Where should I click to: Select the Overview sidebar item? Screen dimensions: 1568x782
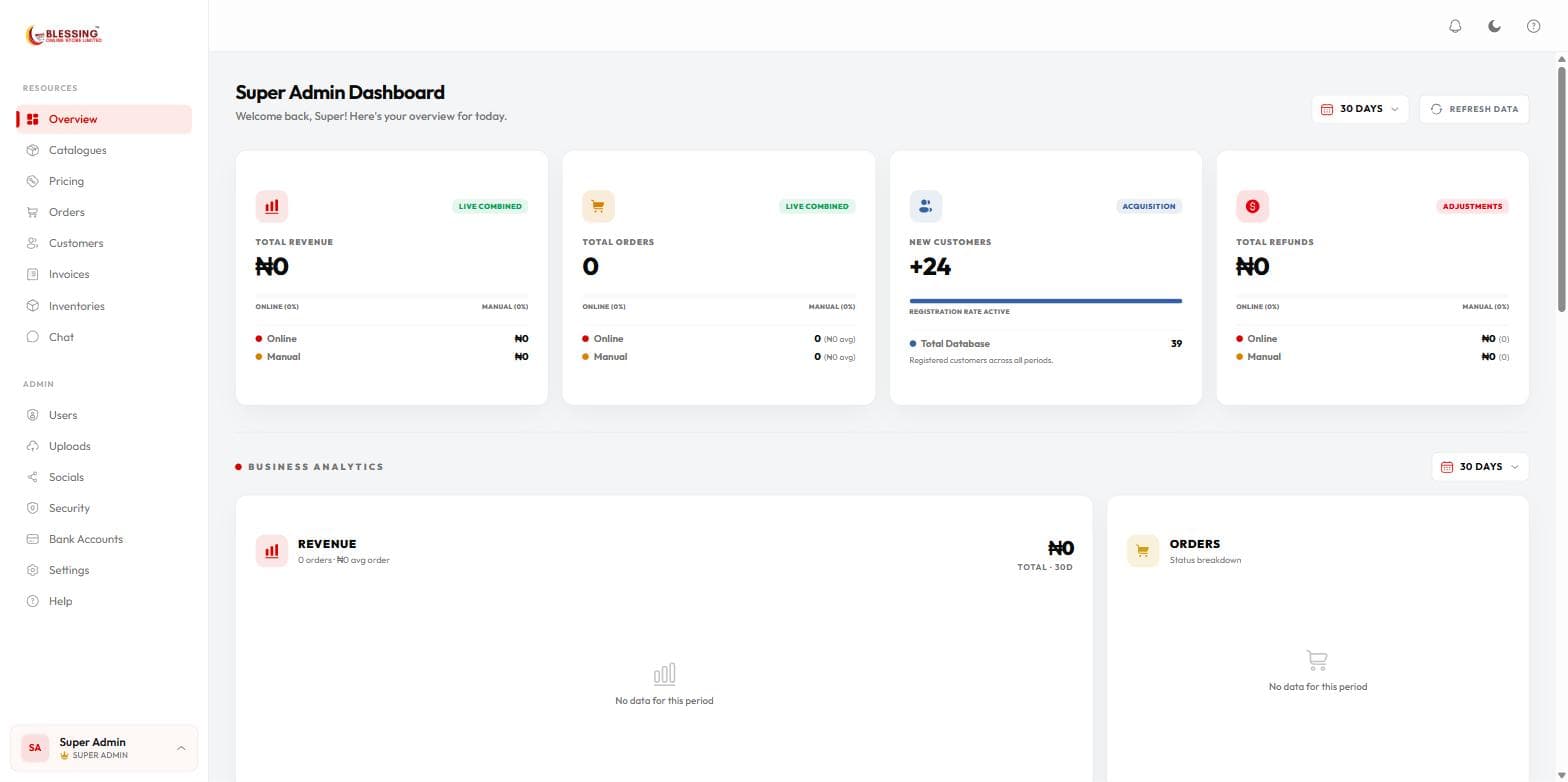(x=104, y=119)
